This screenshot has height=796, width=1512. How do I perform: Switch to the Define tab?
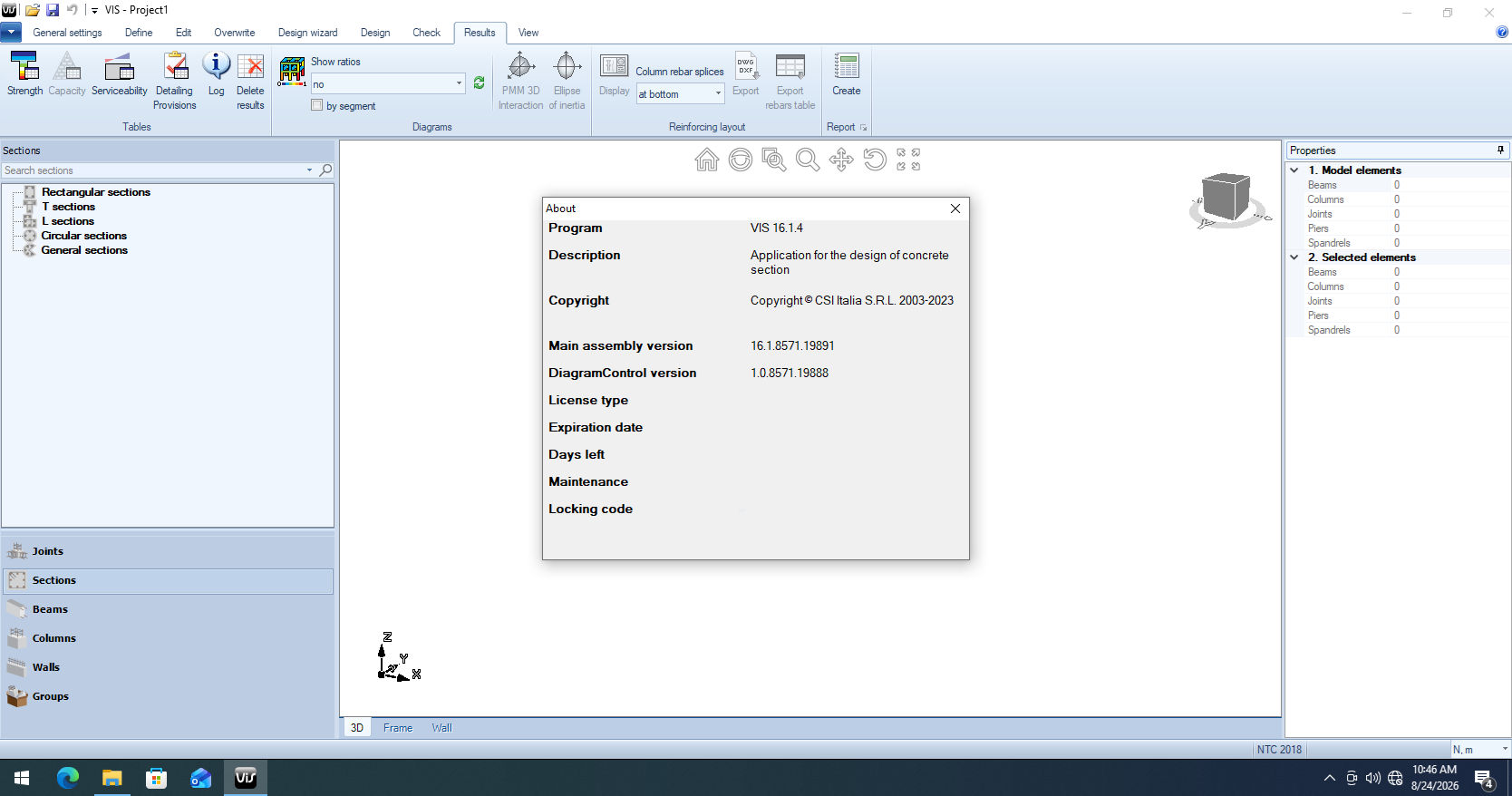click(139, 33)
